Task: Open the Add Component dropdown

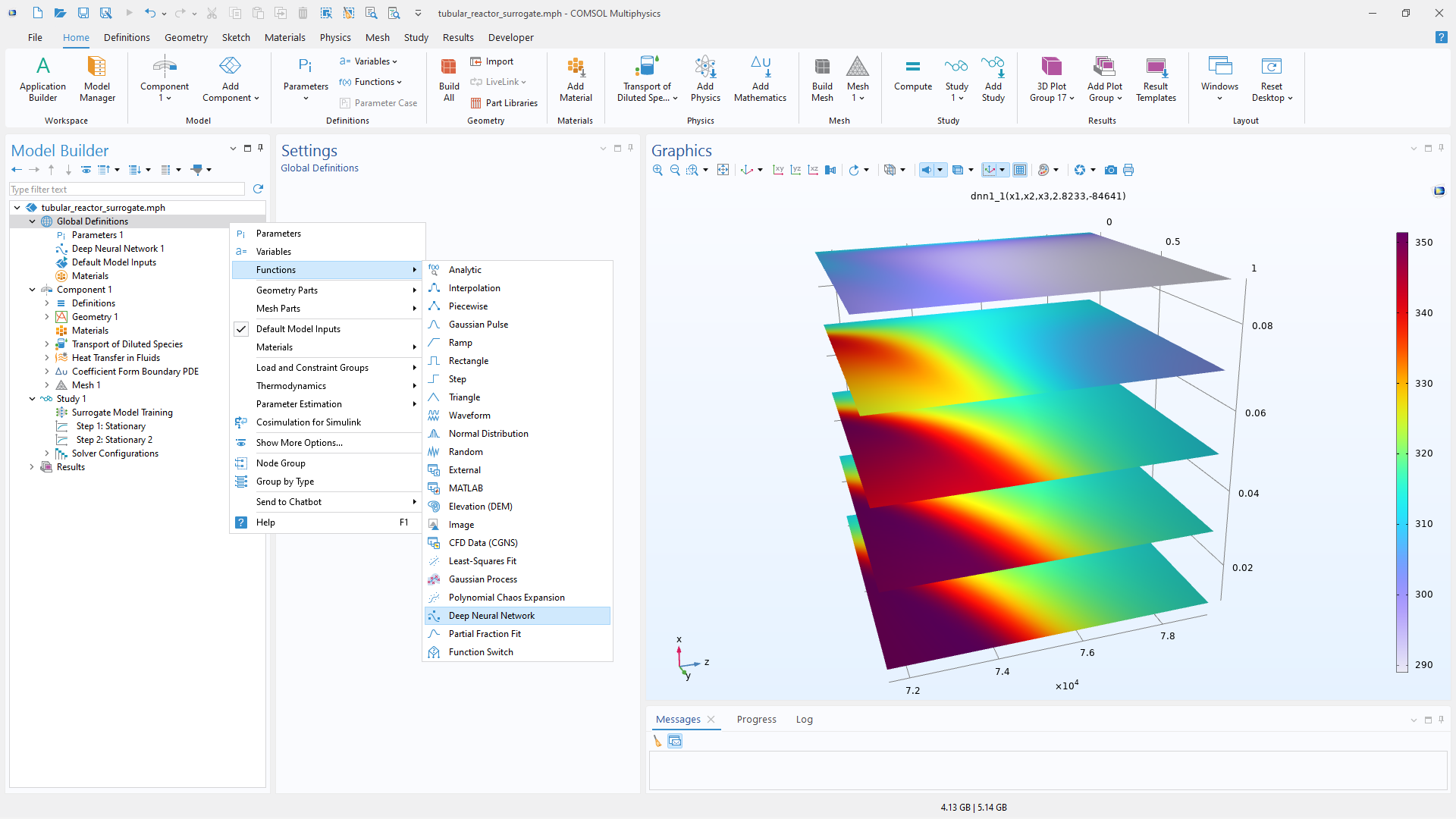Action: pyautogui.click(x=231, y=78)
